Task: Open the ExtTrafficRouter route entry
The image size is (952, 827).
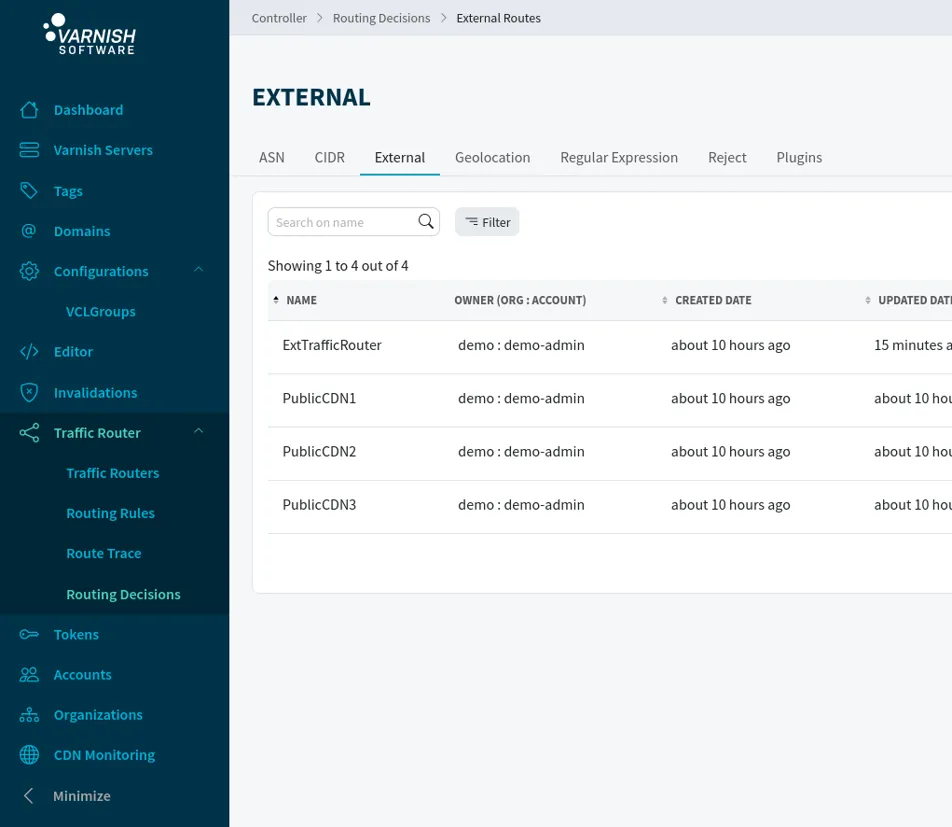Action: coord(332,345)
